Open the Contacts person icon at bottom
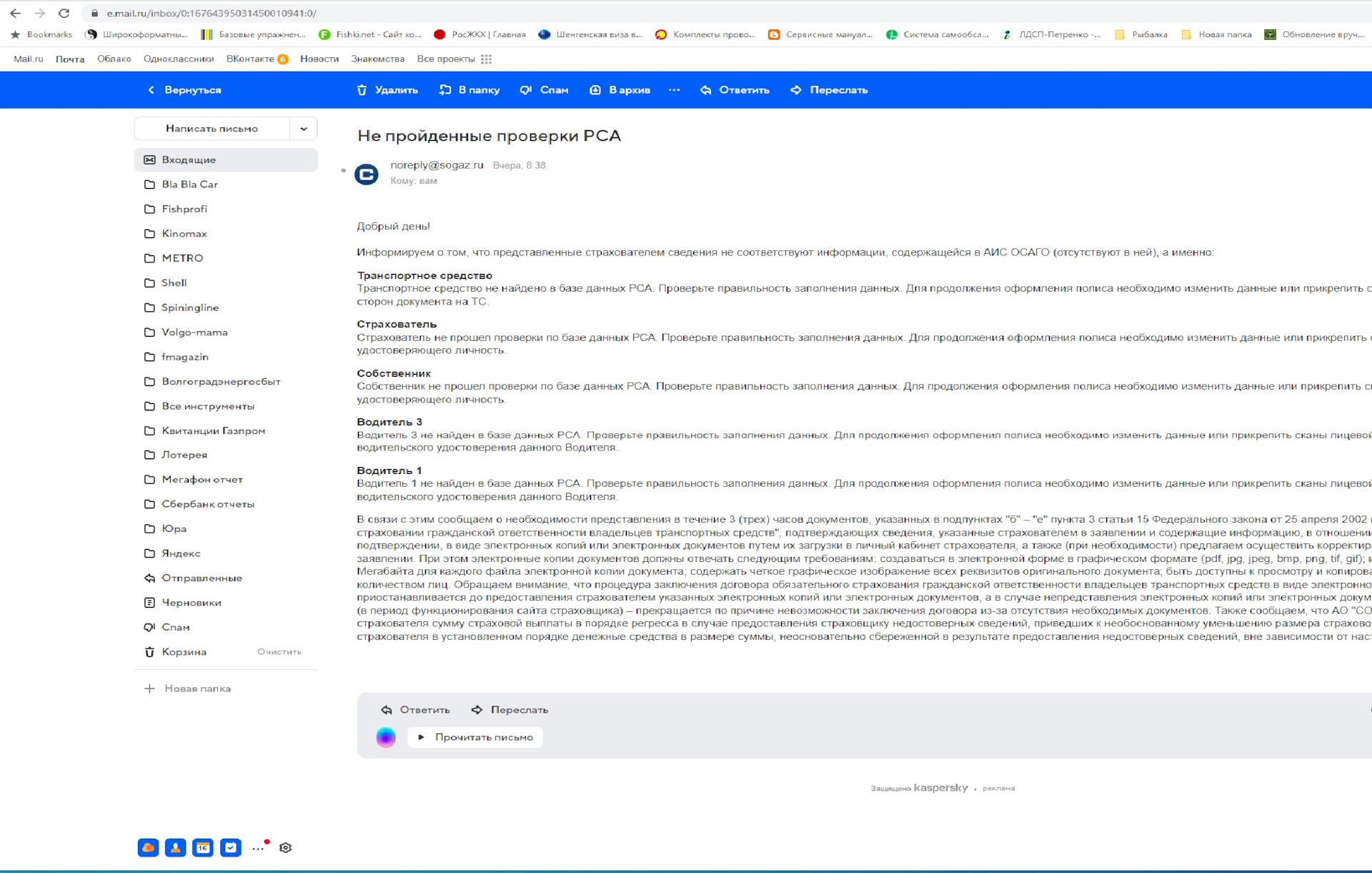1372x873 pixels. (x=175, y=847)
